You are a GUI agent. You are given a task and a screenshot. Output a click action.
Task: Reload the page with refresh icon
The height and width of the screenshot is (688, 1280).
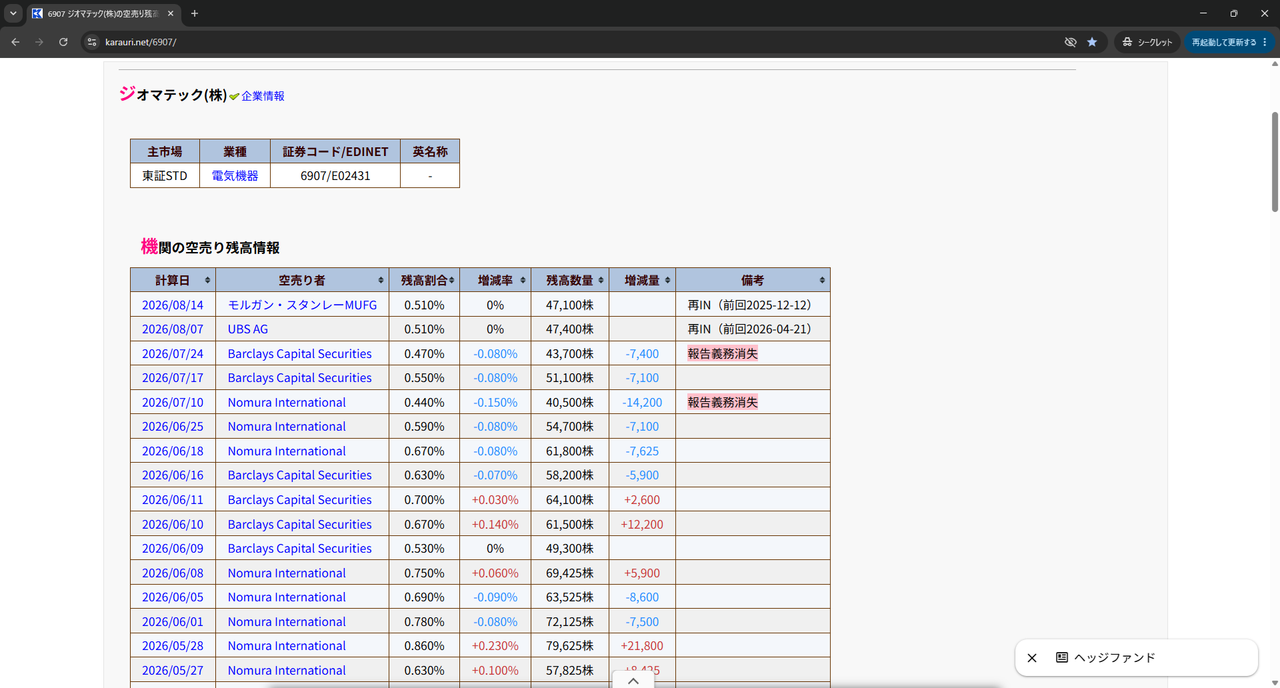63,42
